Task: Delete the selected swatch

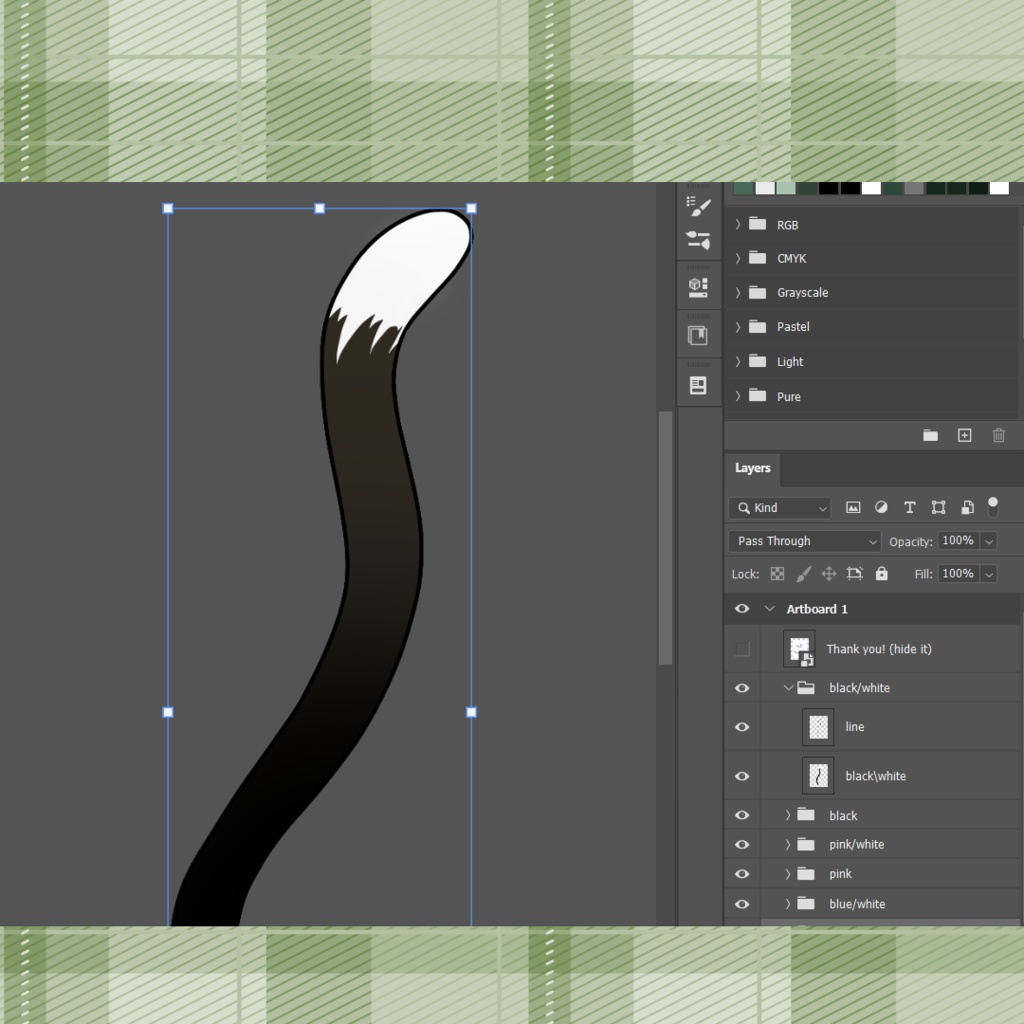Action: [998, 435]
